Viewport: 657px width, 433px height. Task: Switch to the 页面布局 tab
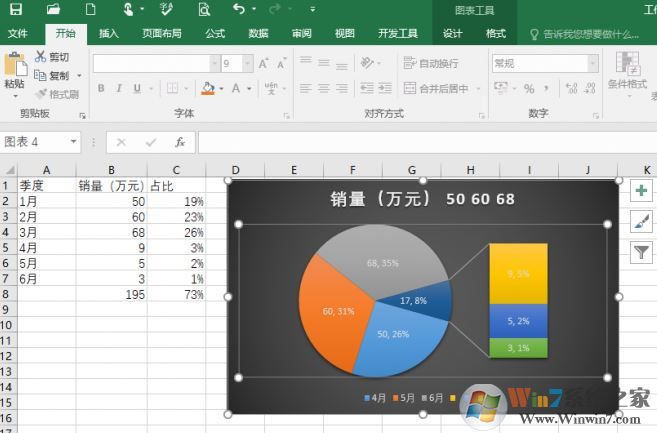162,34
